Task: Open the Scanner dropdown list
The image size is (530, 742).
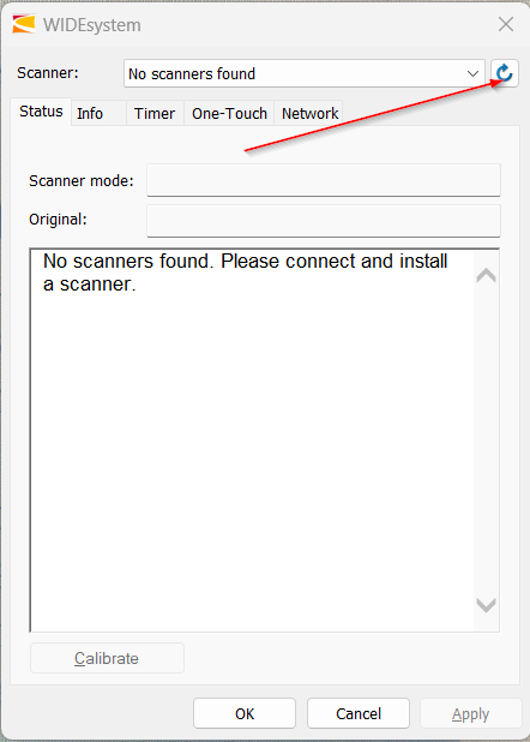Action: [304, 73]
